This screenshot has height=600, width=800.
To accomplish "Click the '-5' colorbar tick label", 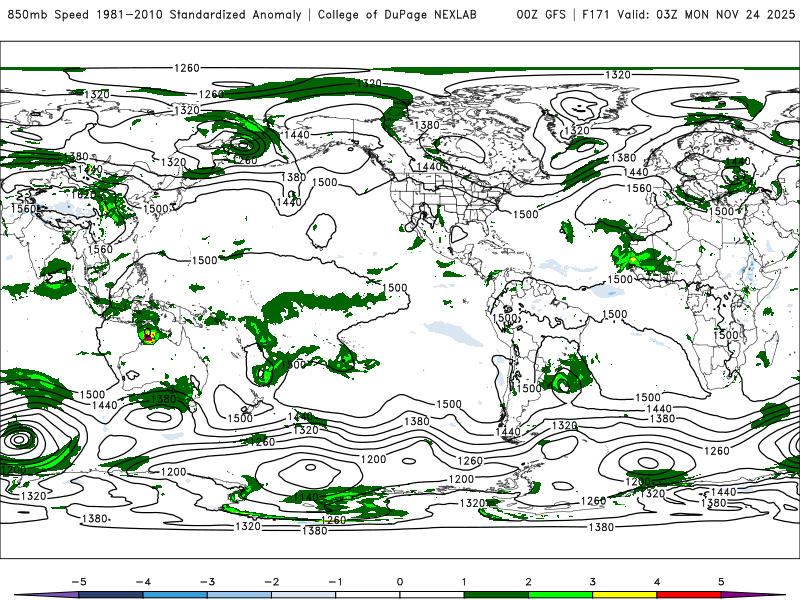I will click(79, 582).
